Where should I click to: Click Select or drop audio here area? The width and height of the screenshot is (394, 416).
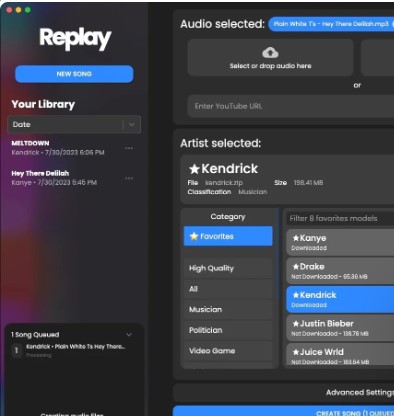coord(270,58)
